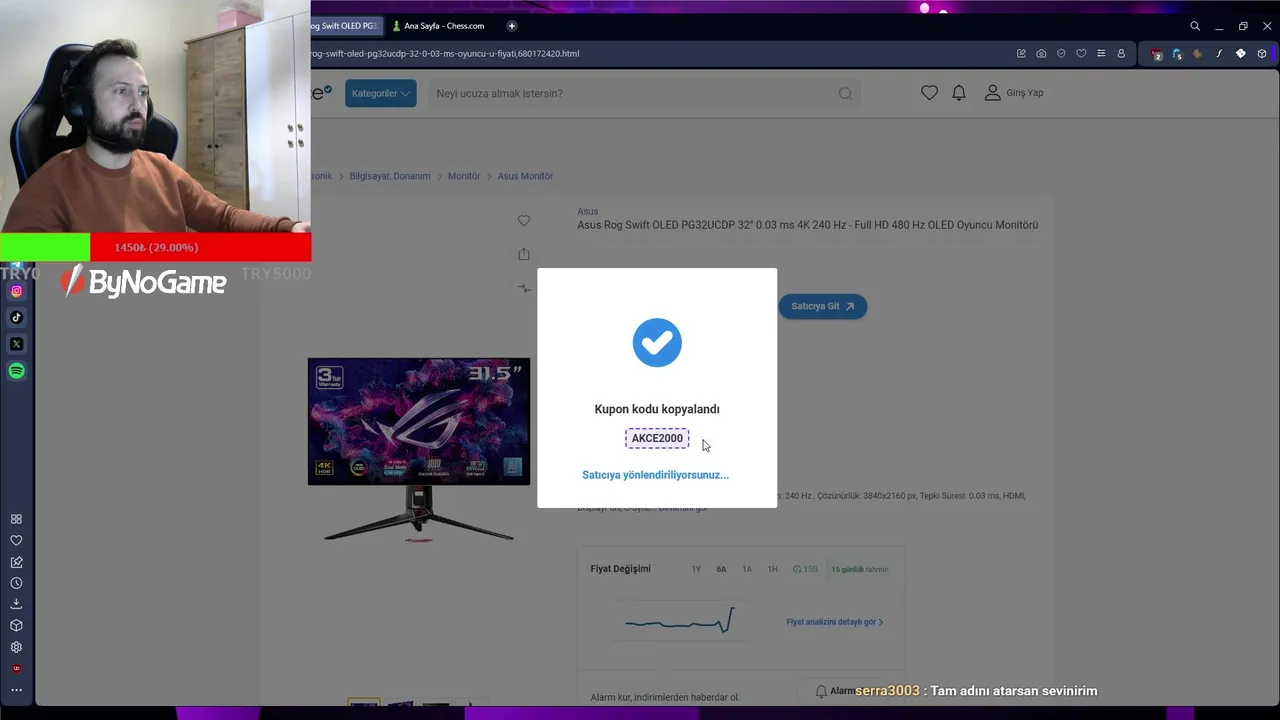Viewport: 1280px width, 720px height.
Task: Open Spotify from the browser sidebar
Action: [x=16, y=371]
